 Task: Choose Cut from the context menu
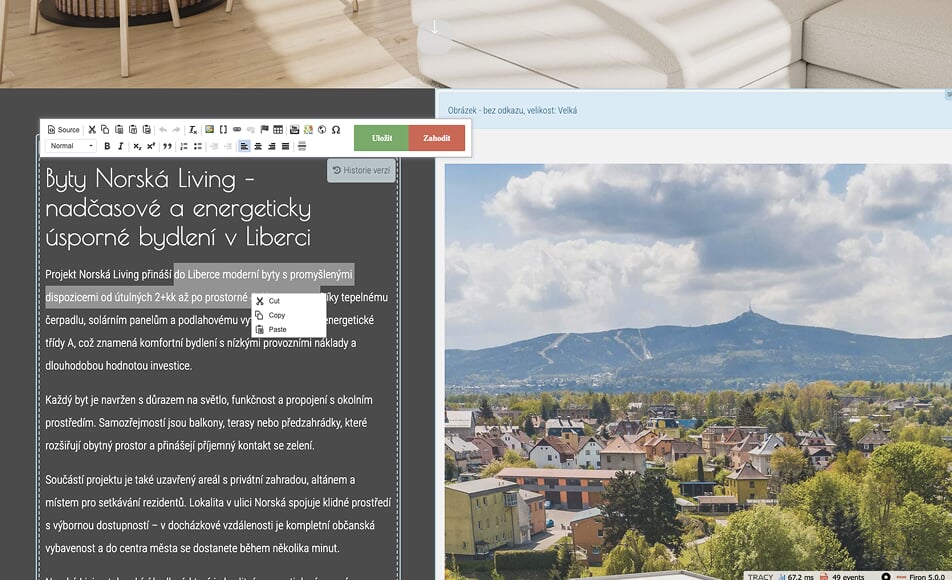273,301
